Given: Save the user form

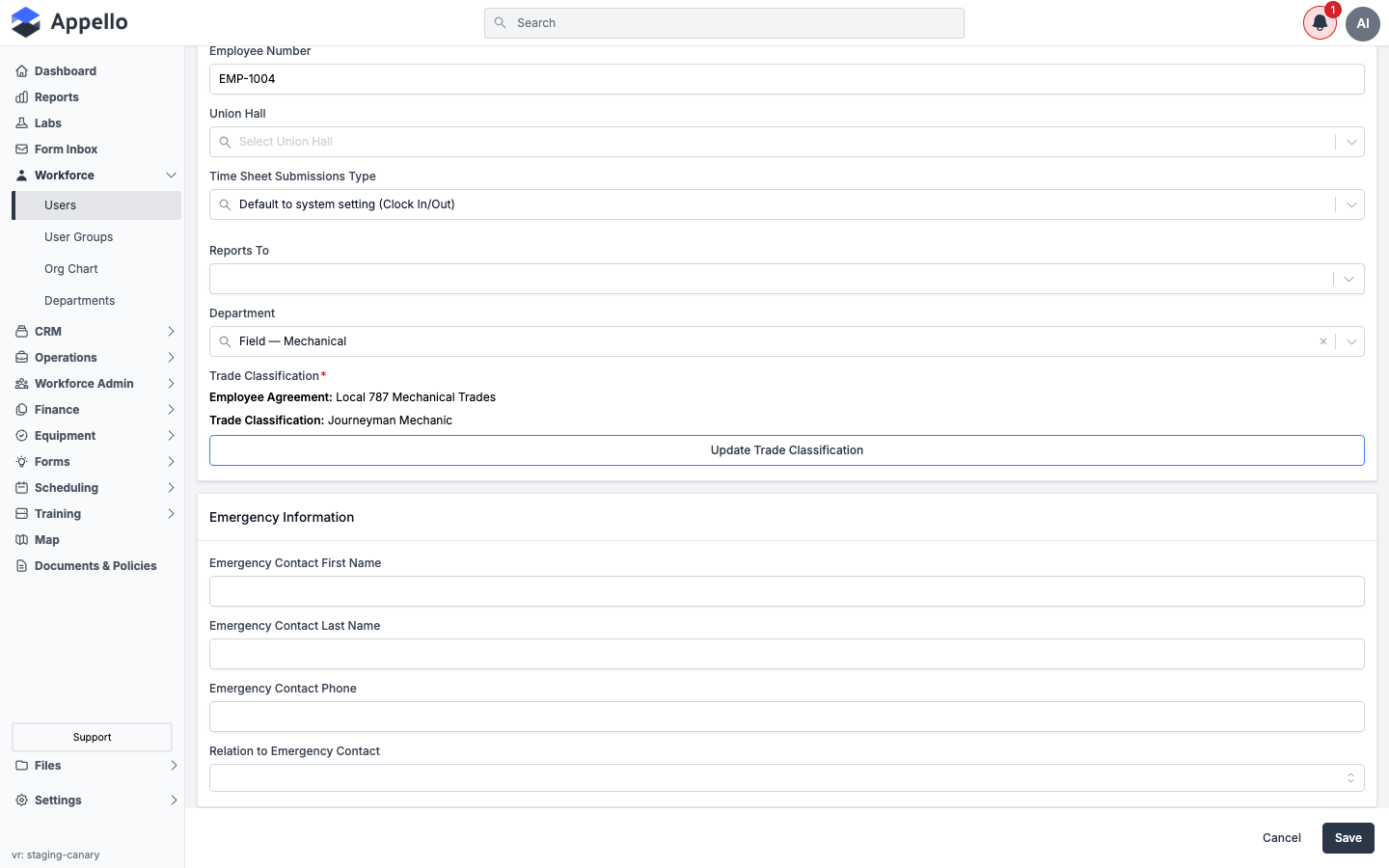Looking at the screenshot, I should [x=1348, y=838].
